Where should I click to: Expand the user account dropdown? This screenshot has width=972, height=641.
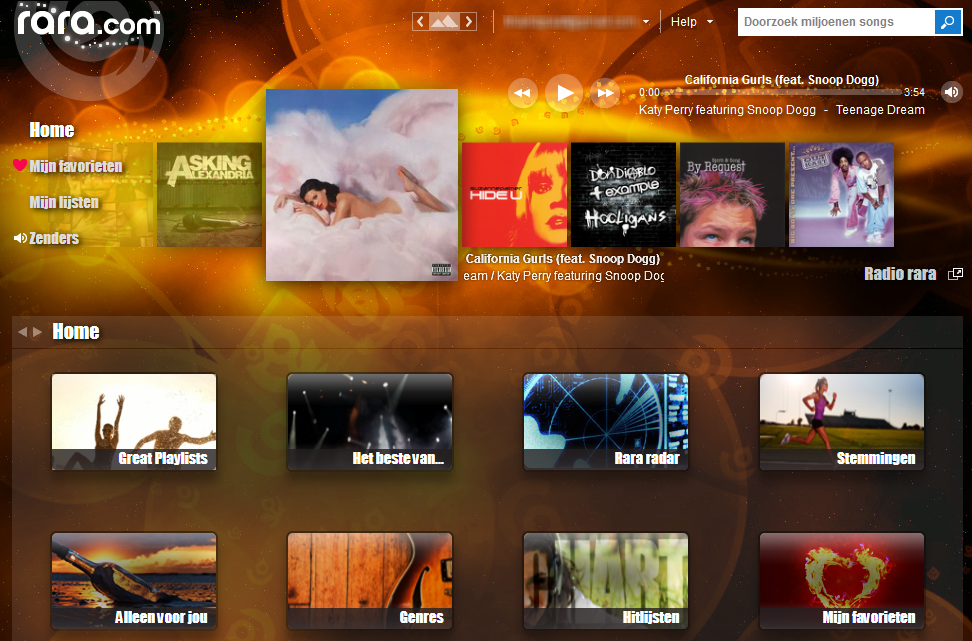coord(646,22)
